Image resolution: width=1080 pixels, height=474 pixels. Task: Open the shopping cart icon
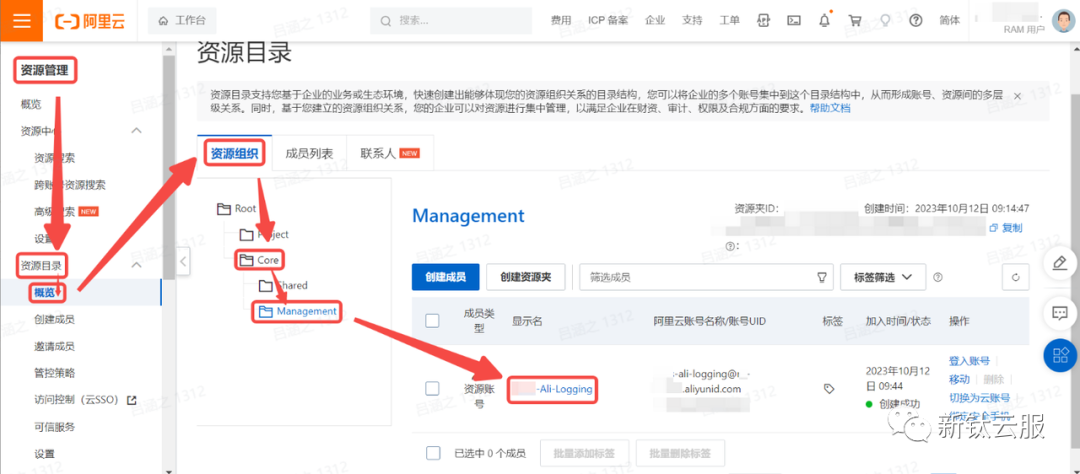pos(854,20)
